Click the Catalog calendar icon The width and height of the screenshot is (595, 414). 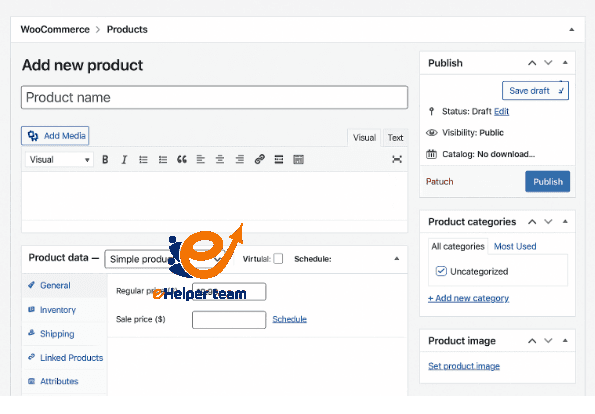(431, 154)
